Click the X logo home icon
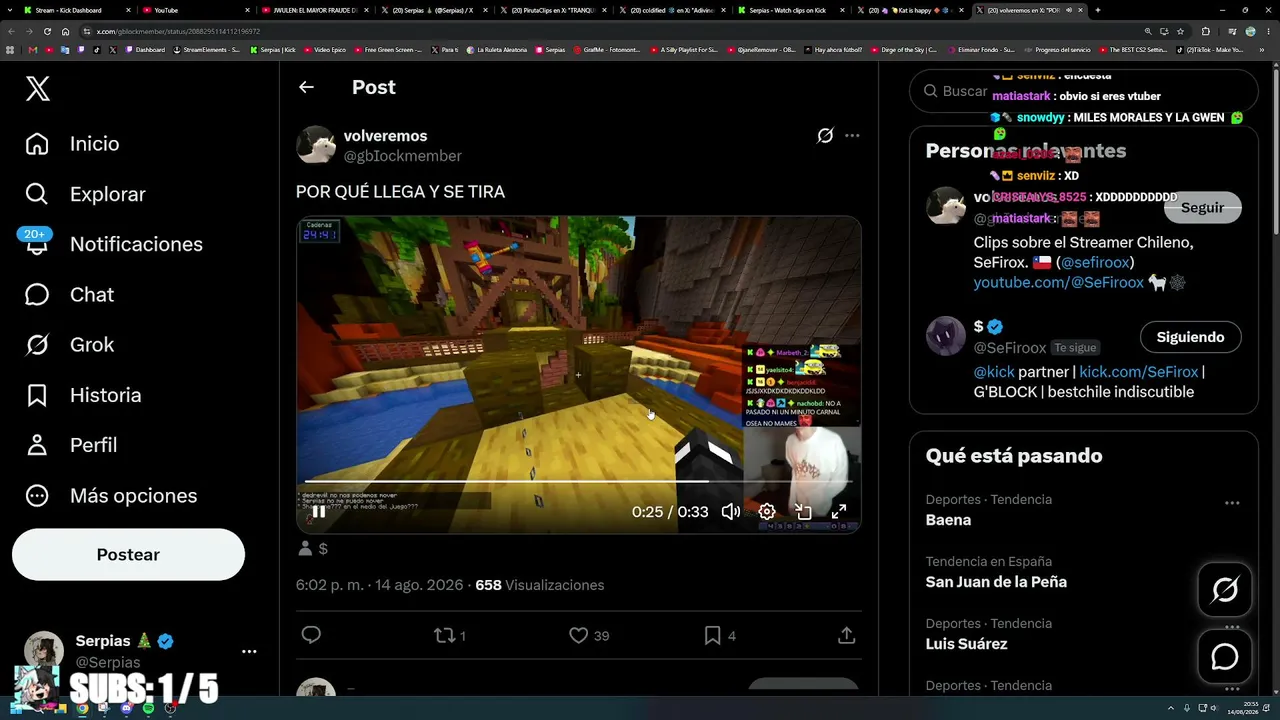The height and width of the screenshot is (720, 1280). [37, 89]
